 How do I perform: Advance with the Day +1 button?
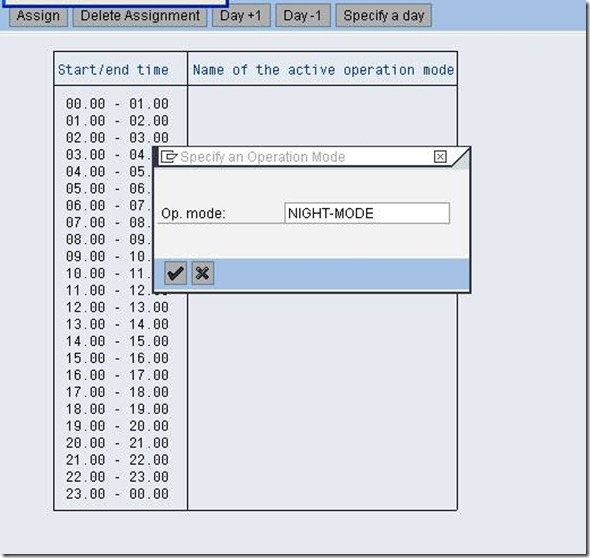pyautogui.click(x=241, y=15)
